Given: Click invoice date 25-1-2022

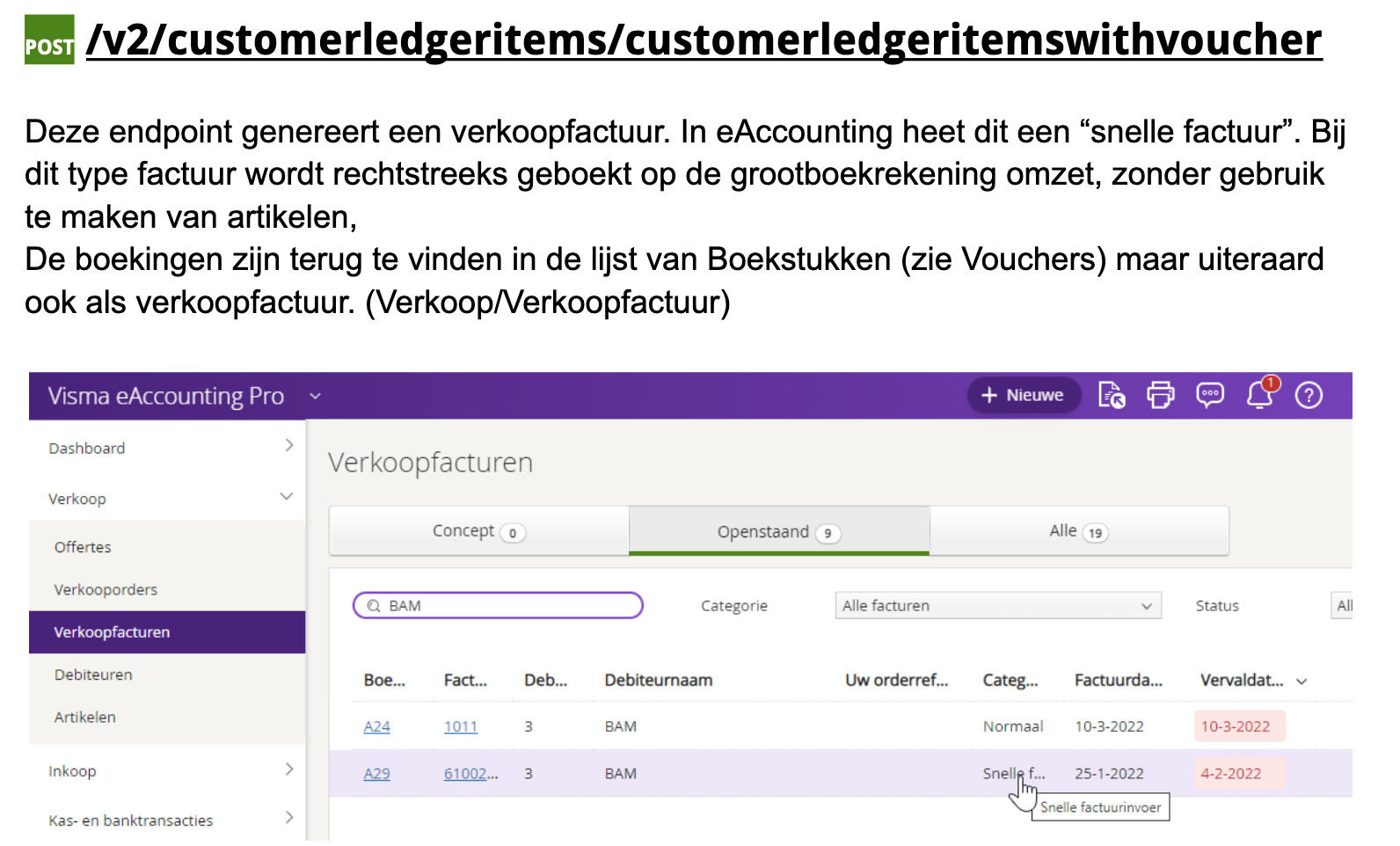Looking at the screenshot, I should [1109, 774].
